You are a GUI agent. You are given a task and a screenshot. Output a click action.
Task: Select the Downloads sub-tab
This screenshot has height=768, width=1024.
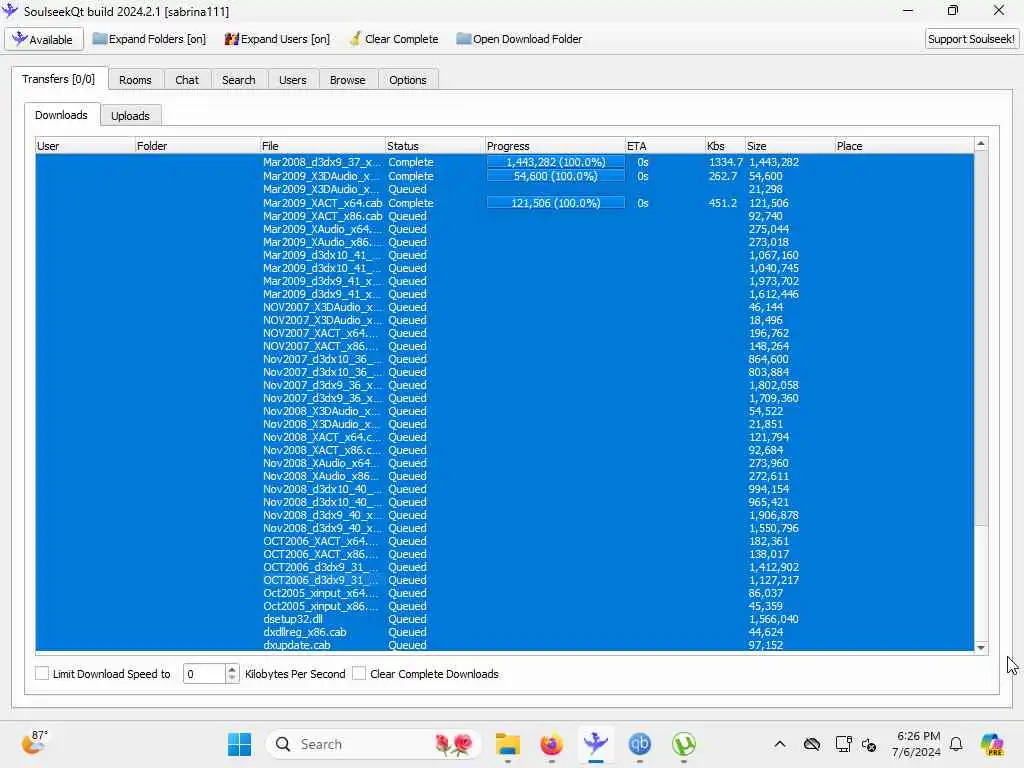(61, 115)
